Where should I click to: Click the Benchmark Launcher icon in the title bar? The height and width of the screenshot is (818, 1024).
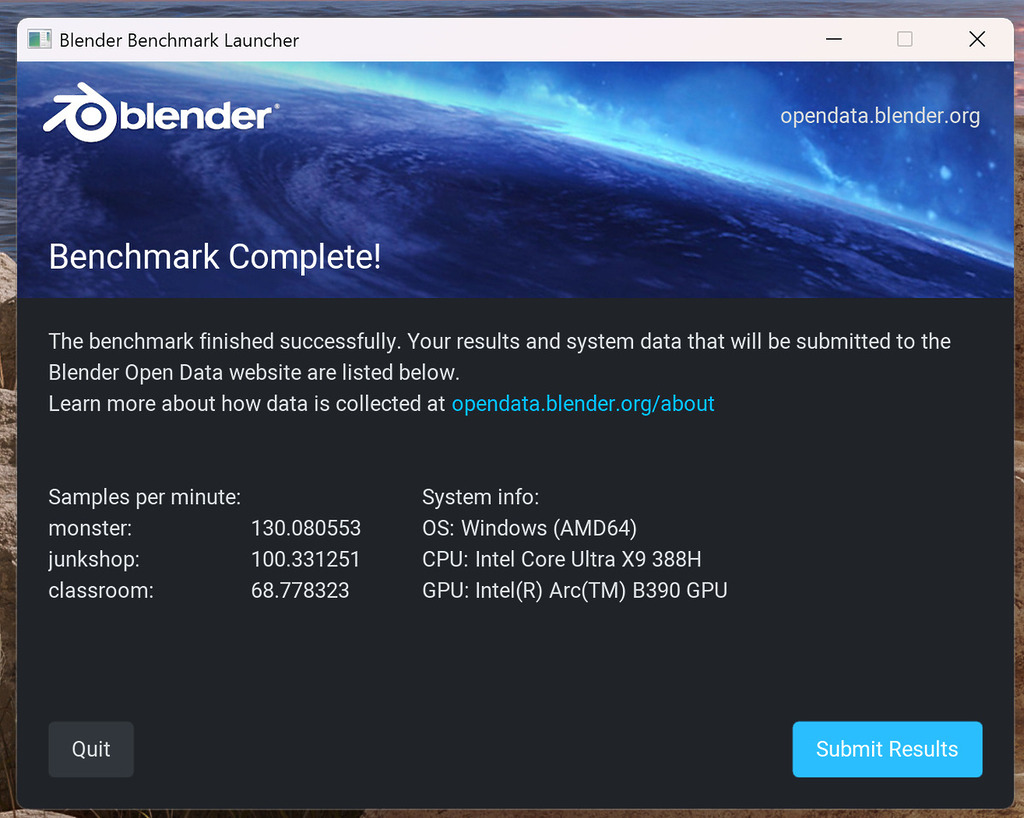39,38
